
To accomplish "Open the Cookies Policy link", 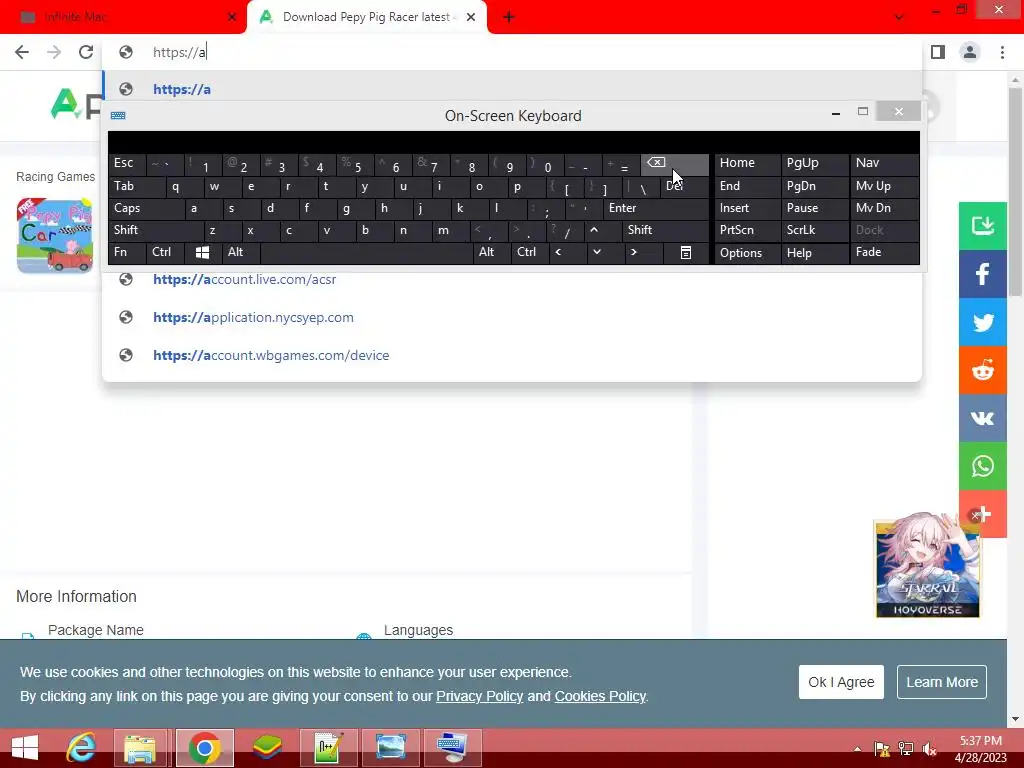I will coord(600,696).
